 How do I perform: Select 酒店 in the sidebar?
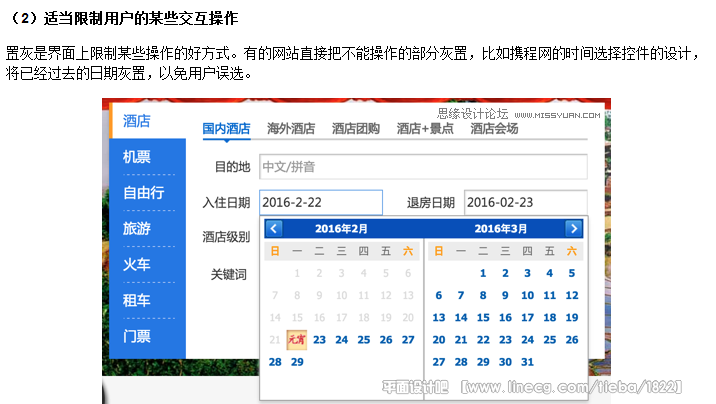pyautogui.click(x=137, y=121)
